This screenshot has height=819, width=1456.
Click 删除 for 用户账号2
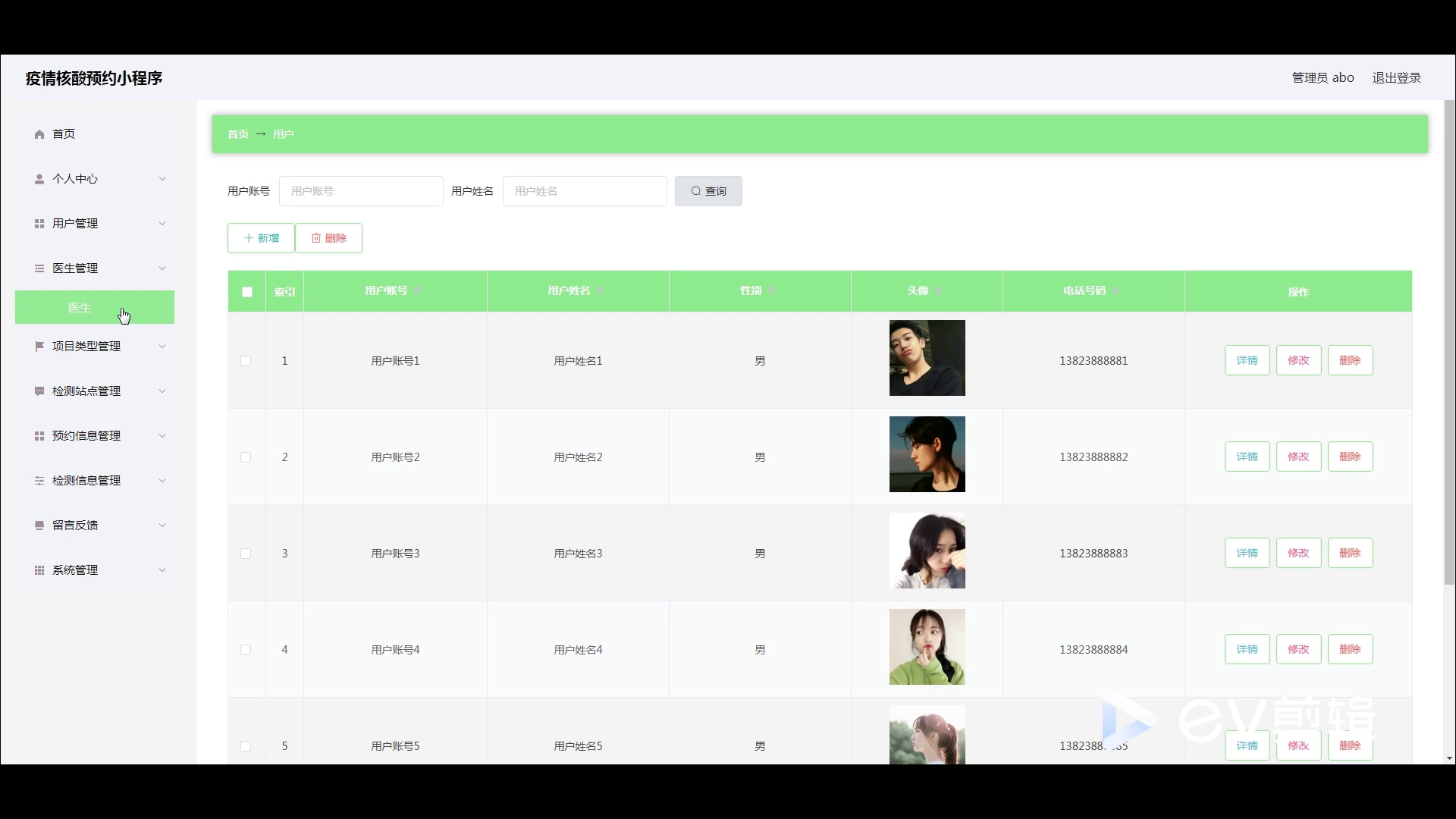[1351, 457]
